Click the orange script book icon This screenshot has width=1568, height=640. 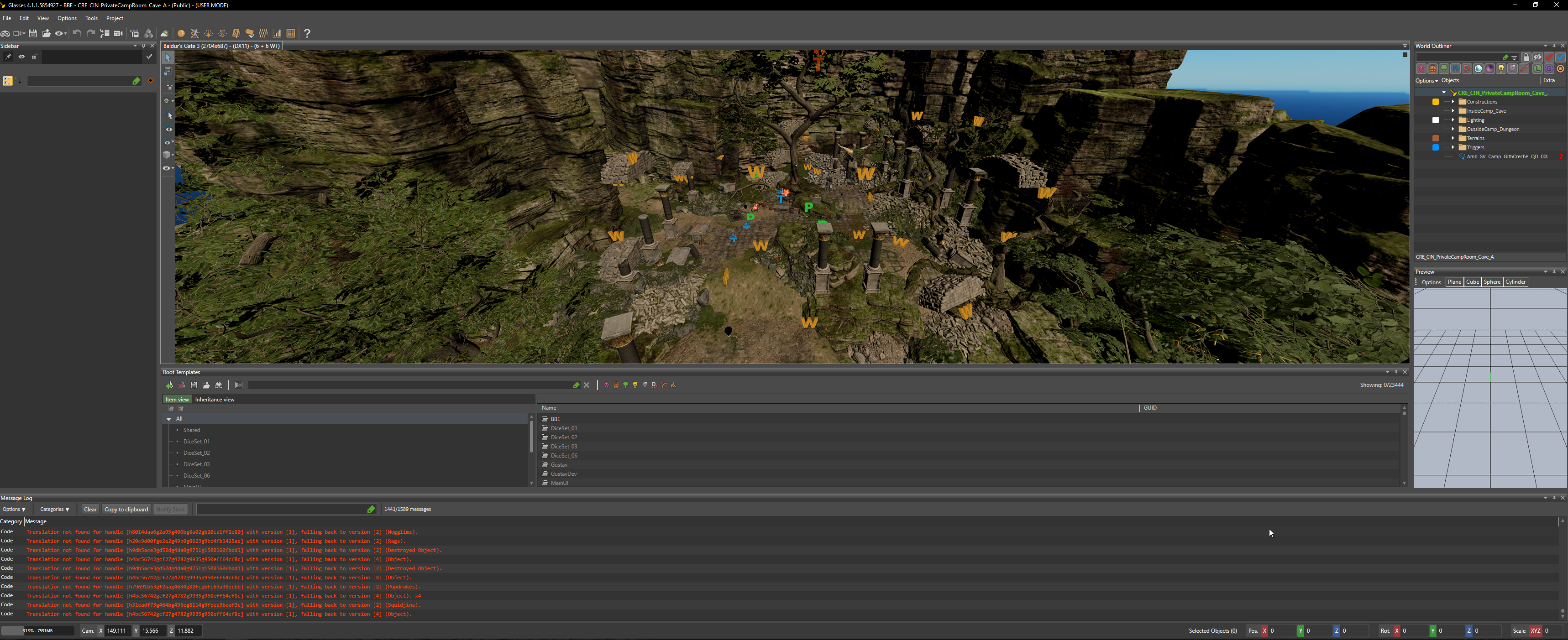click(236, 33)
